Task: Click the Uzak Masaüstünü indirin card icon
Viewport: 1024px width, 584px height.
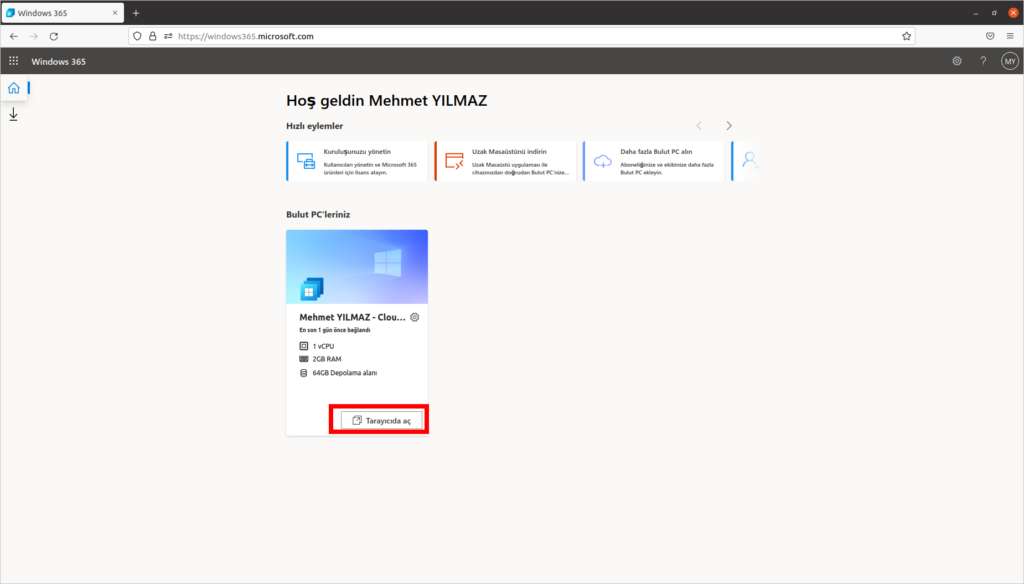Action: click(x=454, y=161)
